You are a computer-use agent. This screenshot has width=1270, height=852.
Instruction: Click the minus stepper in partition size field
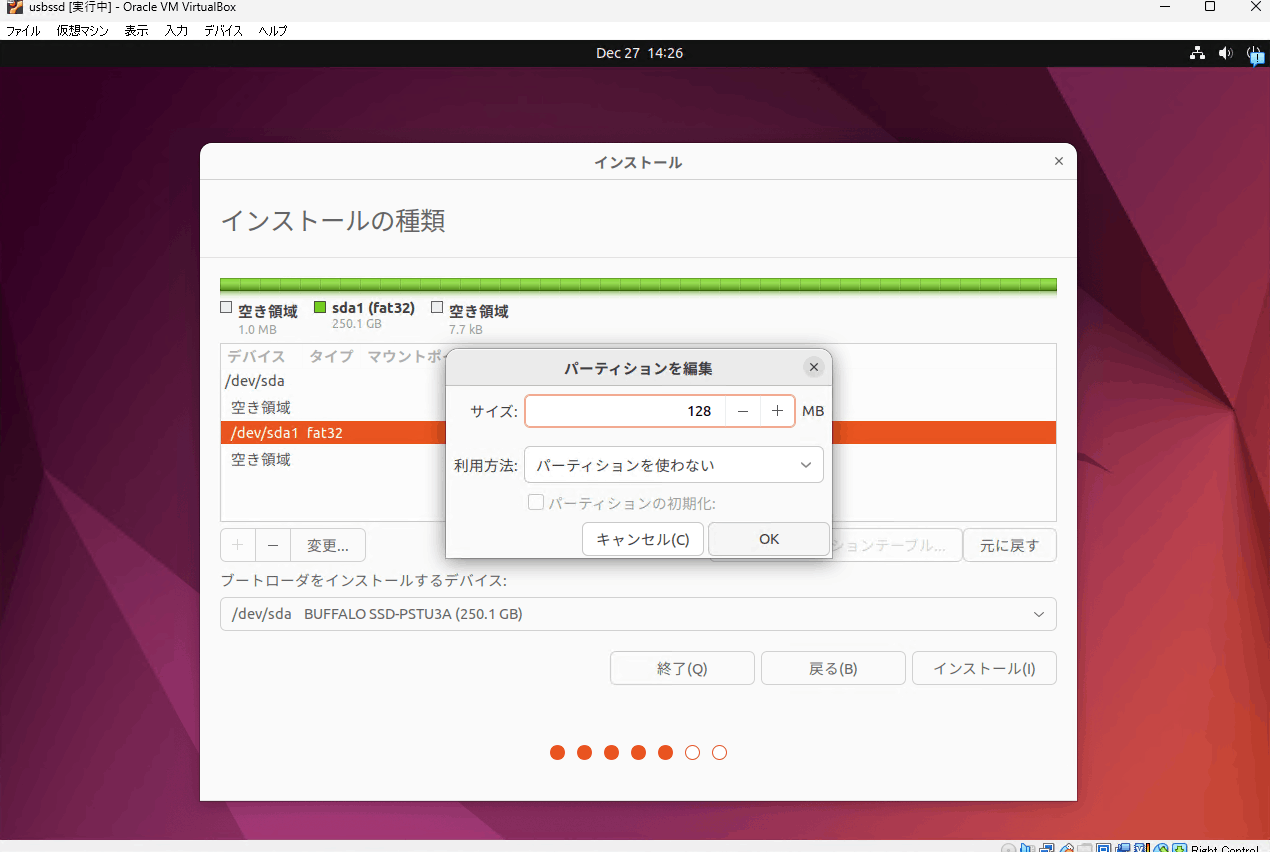tap(743, 411)
